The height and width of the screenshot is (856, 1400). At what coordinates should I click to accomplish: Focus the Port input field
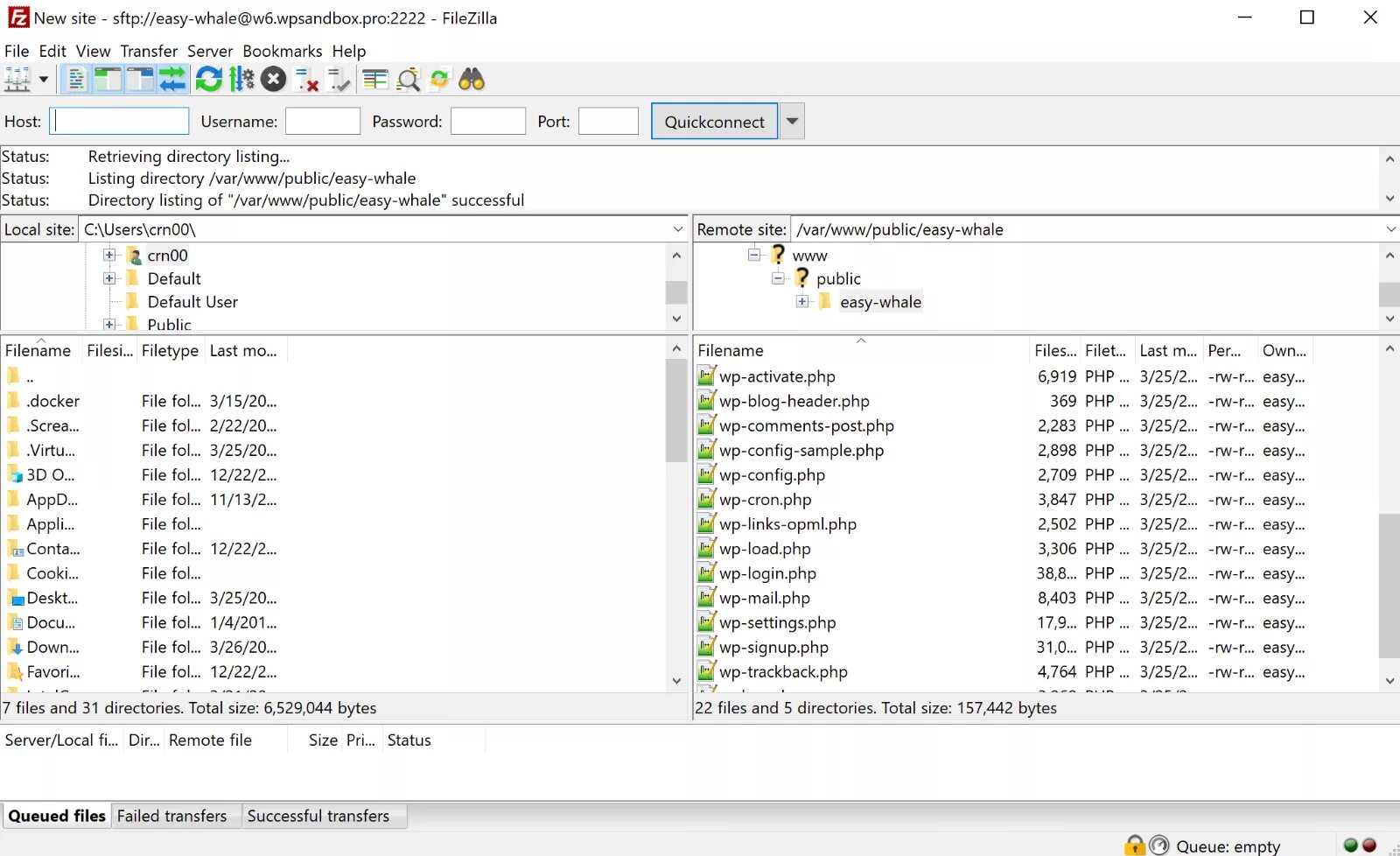click(x=609, y=121)
